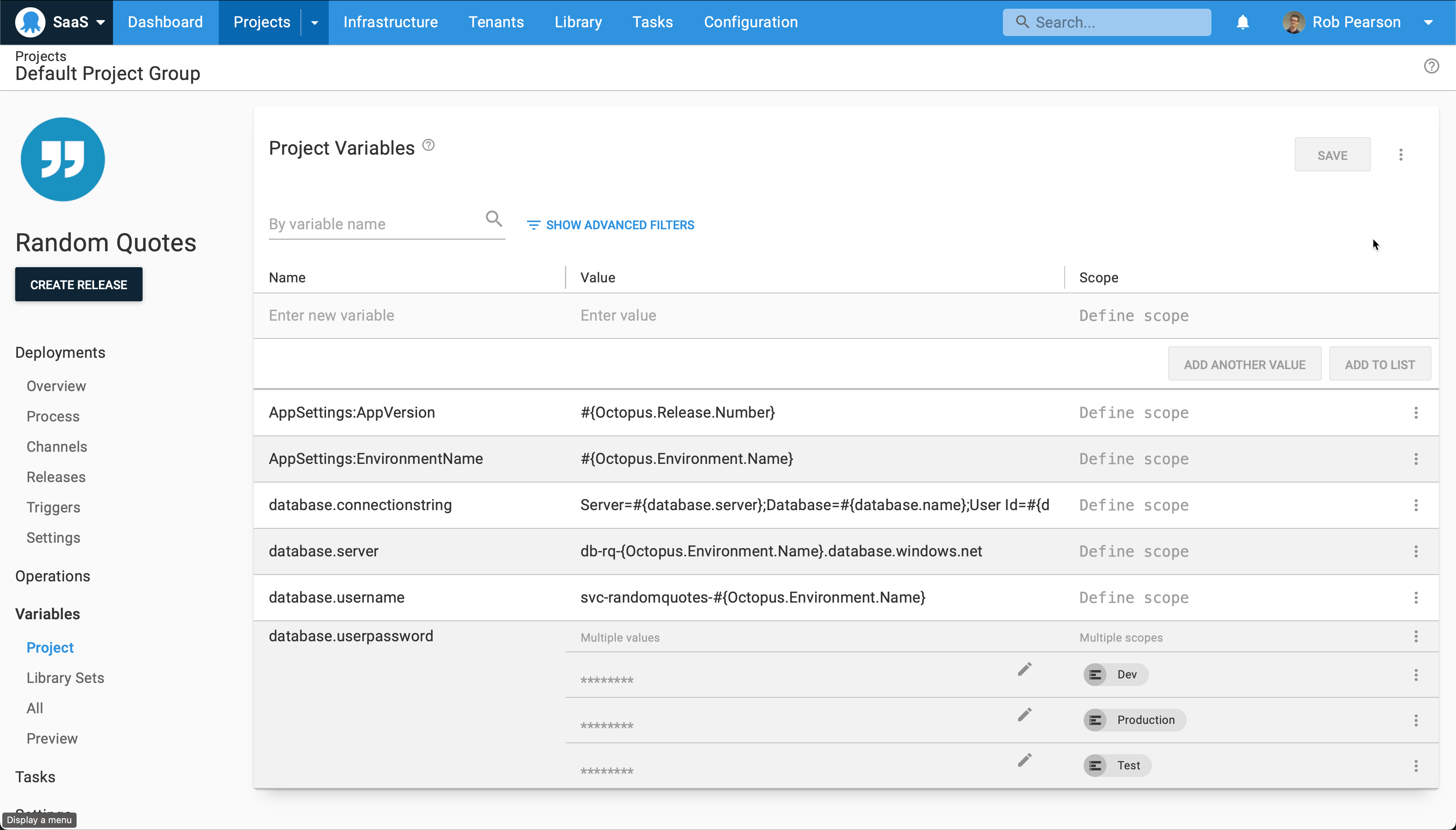Open overflow menu next to Save button
Viewport: 1456px width, 830px height.
point(1401,154)
